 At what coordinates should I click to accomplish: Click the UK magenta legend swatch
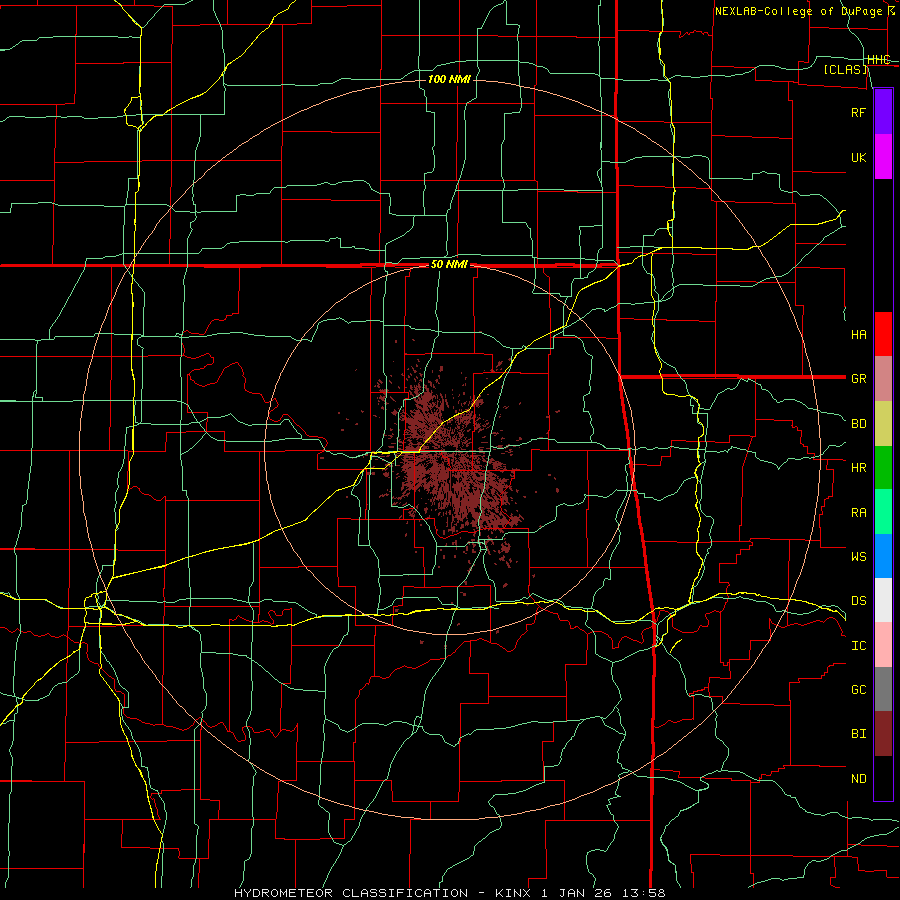coord(883,157)
